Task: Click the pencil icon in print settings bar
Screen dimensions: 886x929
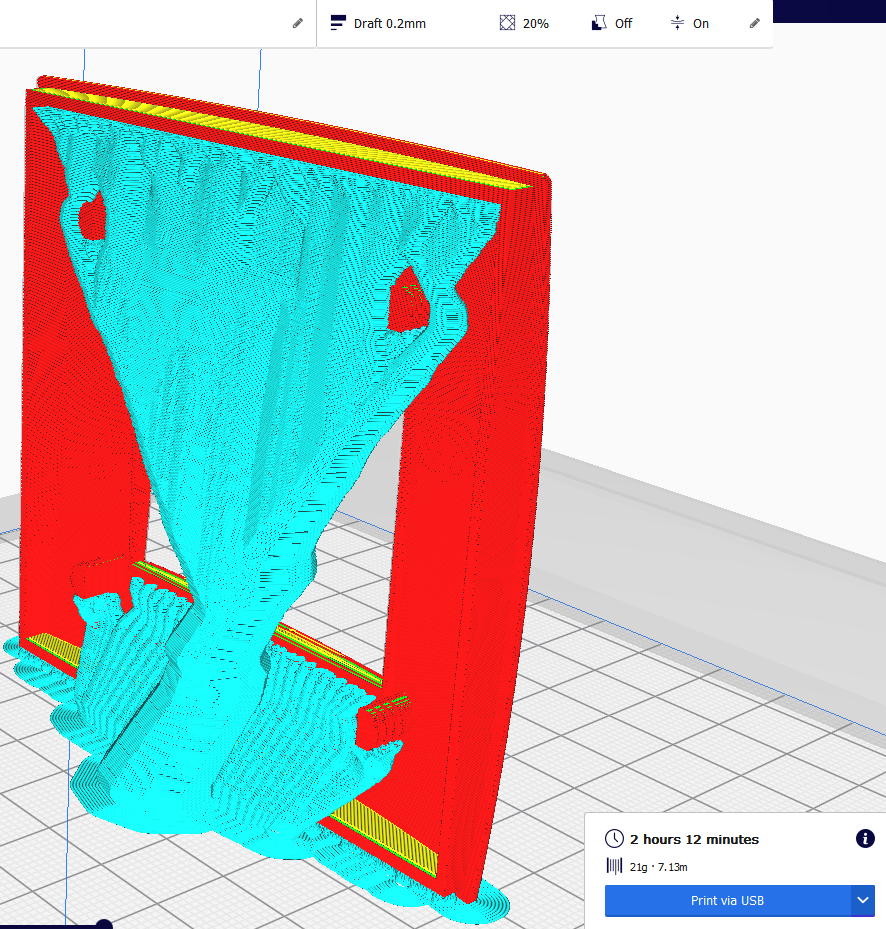Action: pyautogui.click(x=754, y=23)
